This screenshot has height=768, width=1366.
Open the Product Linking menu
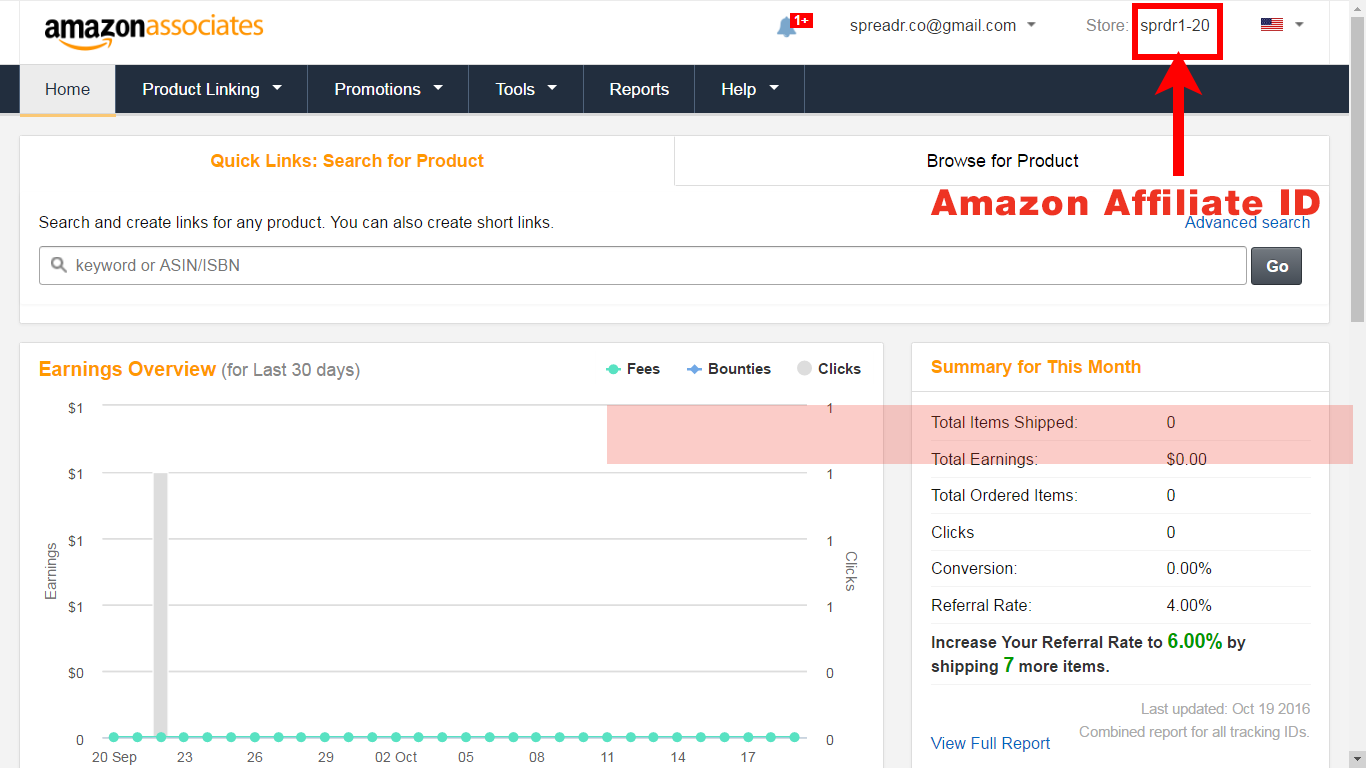[212, 89]
